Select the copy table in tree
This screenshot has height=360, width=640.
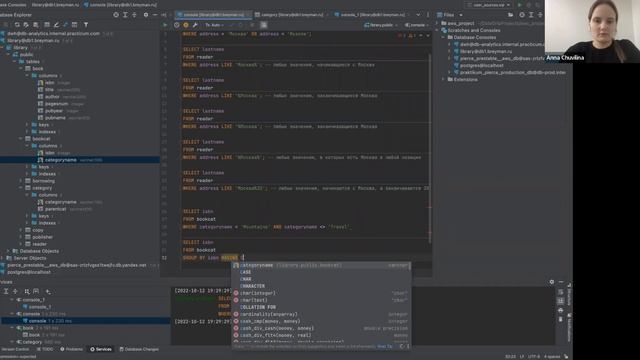pos(38,230)
